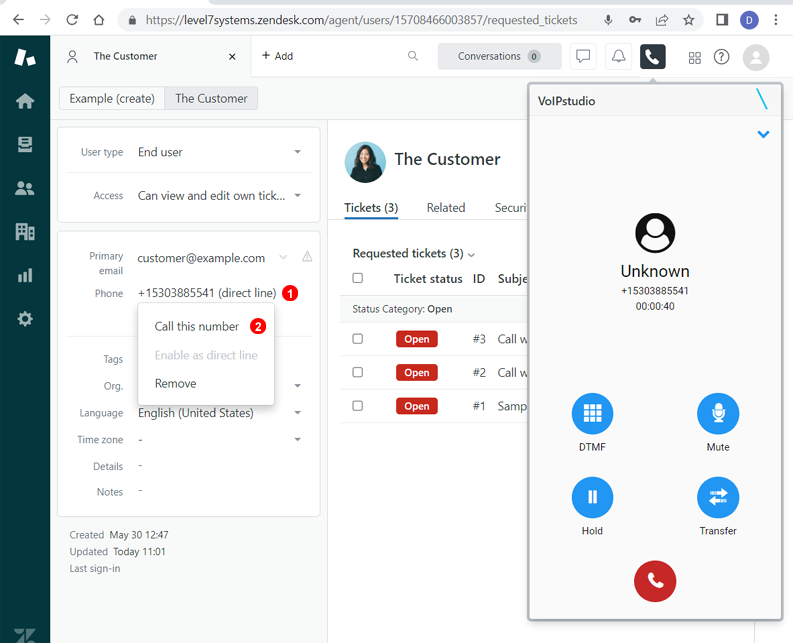Open the Language dropdown
Screen dimensions: 793x643
point(219,413)
